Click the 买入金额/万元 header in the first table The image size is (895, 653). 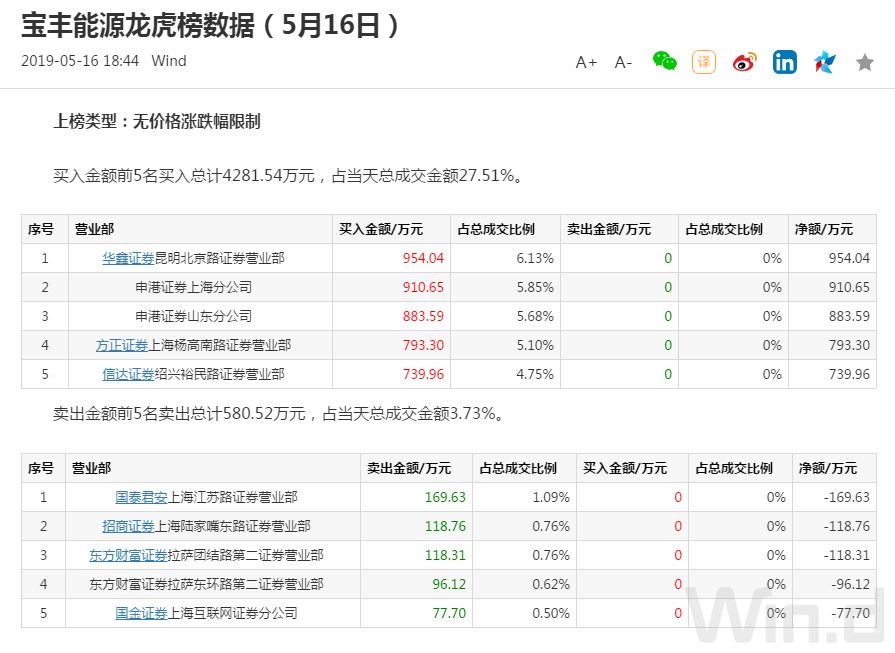coord(381,229)
